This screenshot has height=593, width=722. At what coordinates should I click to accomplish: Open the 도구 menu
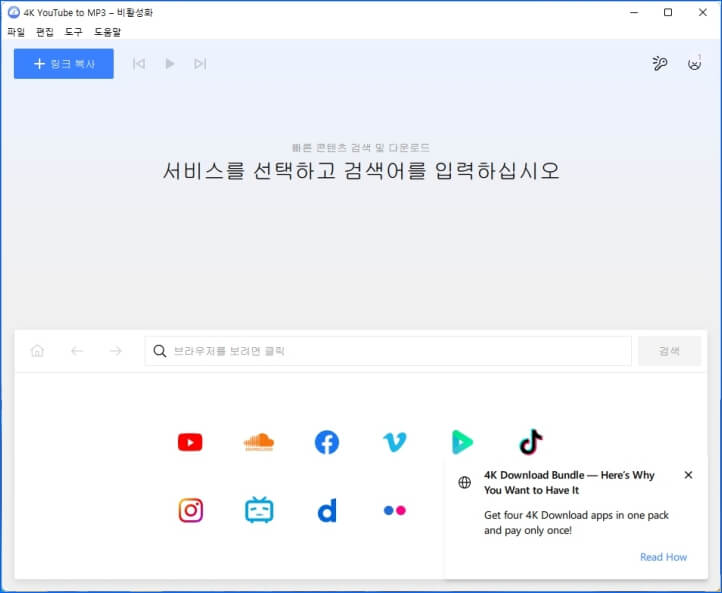pos(73,32)
